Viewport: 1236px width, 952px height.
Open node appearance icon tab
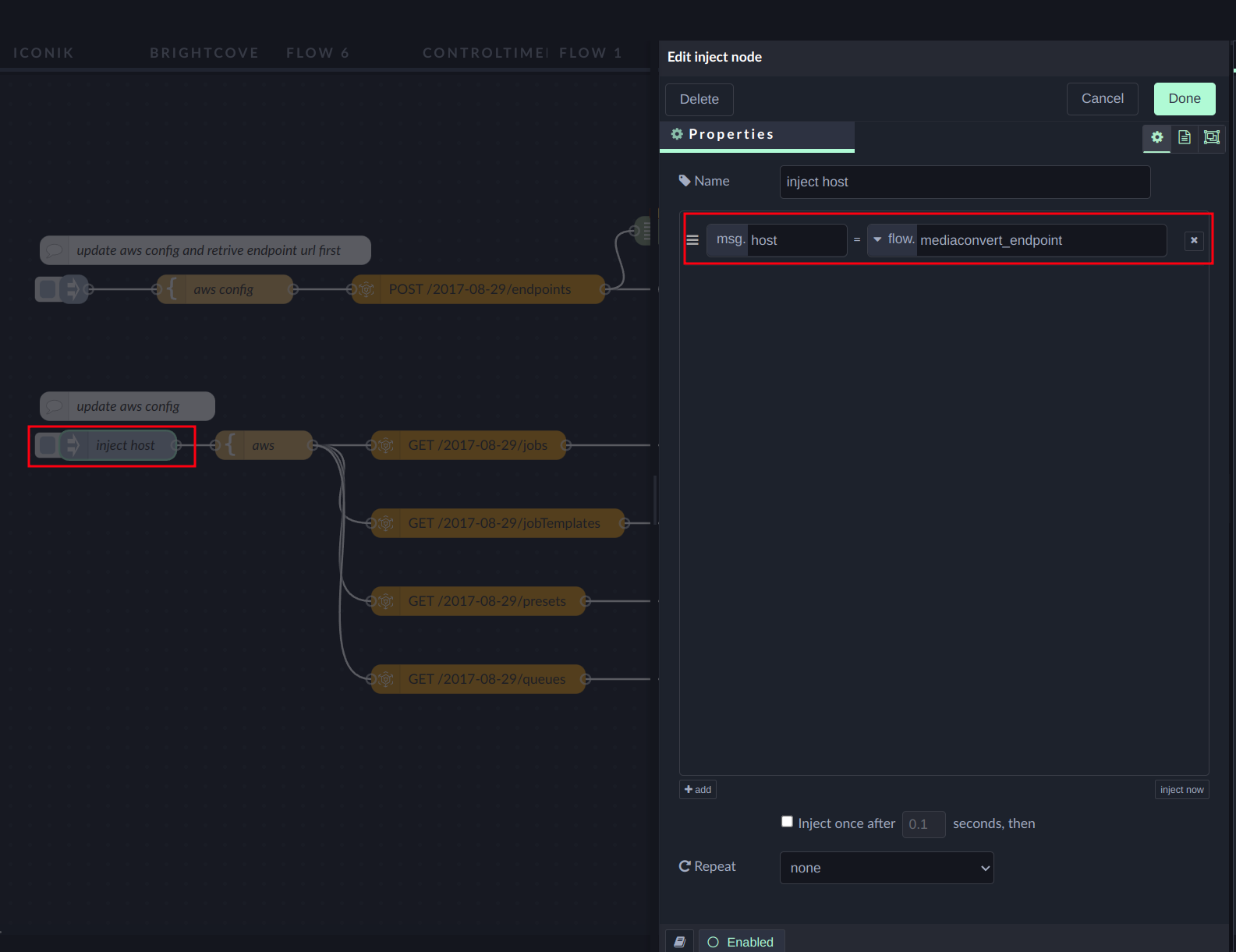(x=1211, y=138)
